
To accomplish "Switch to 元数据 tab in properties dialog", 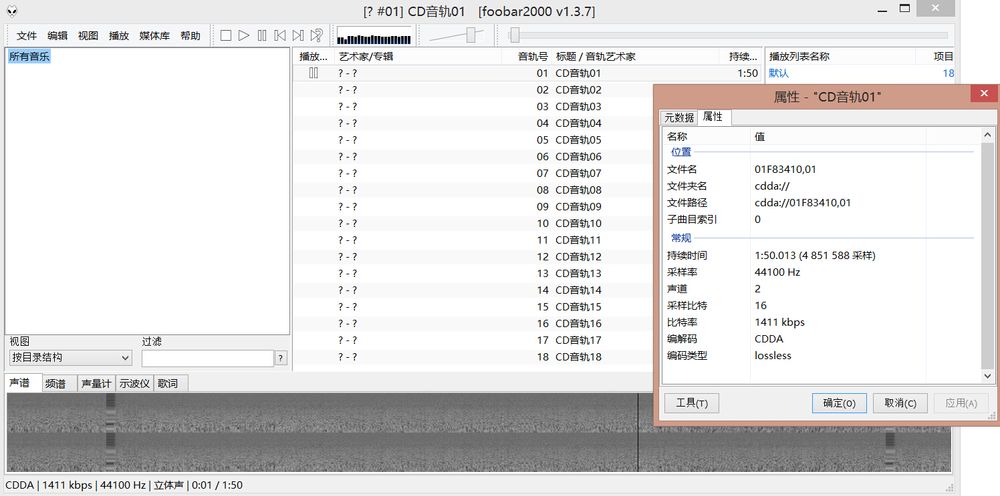I will pyautogui.click(x=679, y=118).
